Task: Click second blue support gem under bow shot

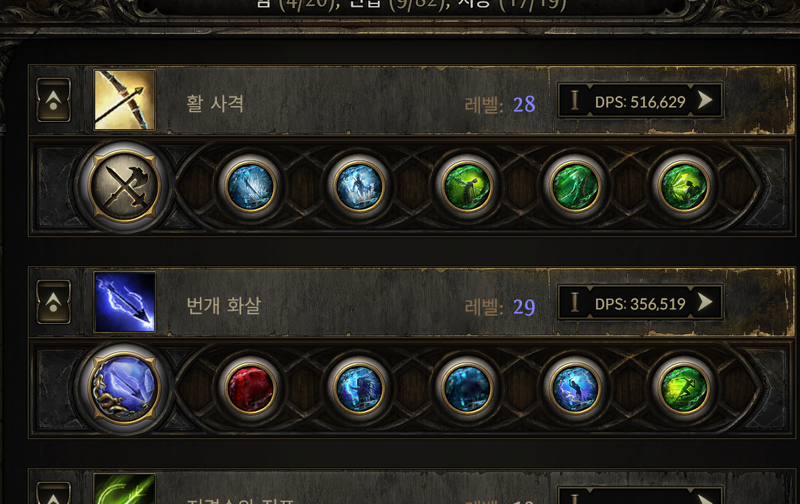Action: tap(359, 186)
